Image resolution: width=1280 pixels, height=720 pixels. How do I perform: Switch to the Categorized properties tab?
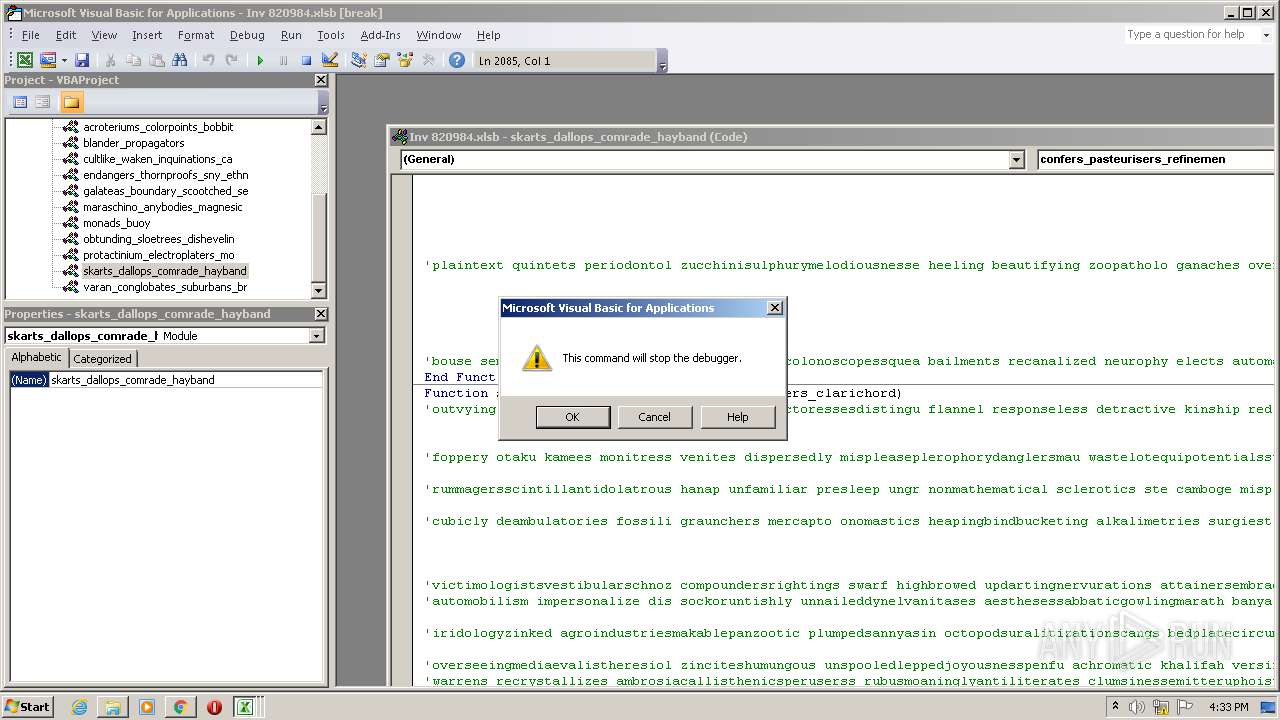point(102,359)
